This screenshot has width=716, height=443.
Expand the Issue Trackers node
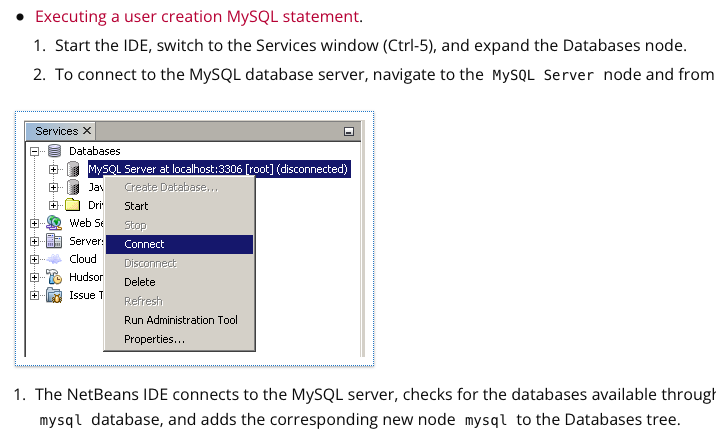34,295
